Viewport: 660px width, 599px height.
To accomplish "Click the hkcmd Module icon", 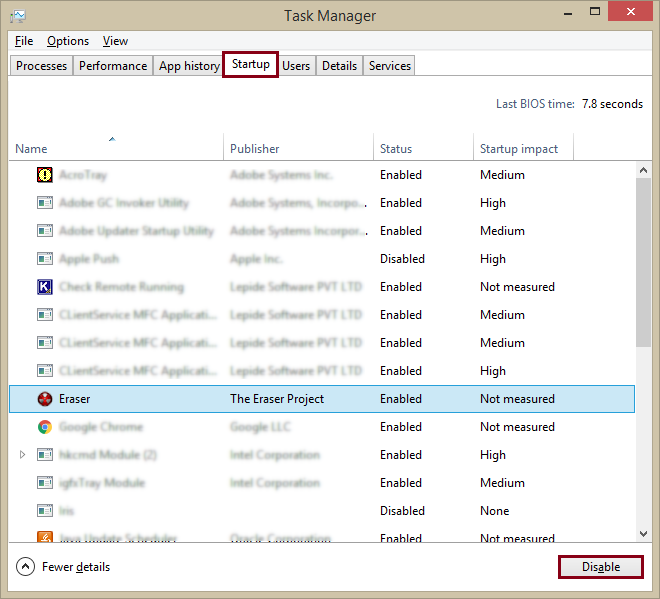I will (x=45, y=455).
